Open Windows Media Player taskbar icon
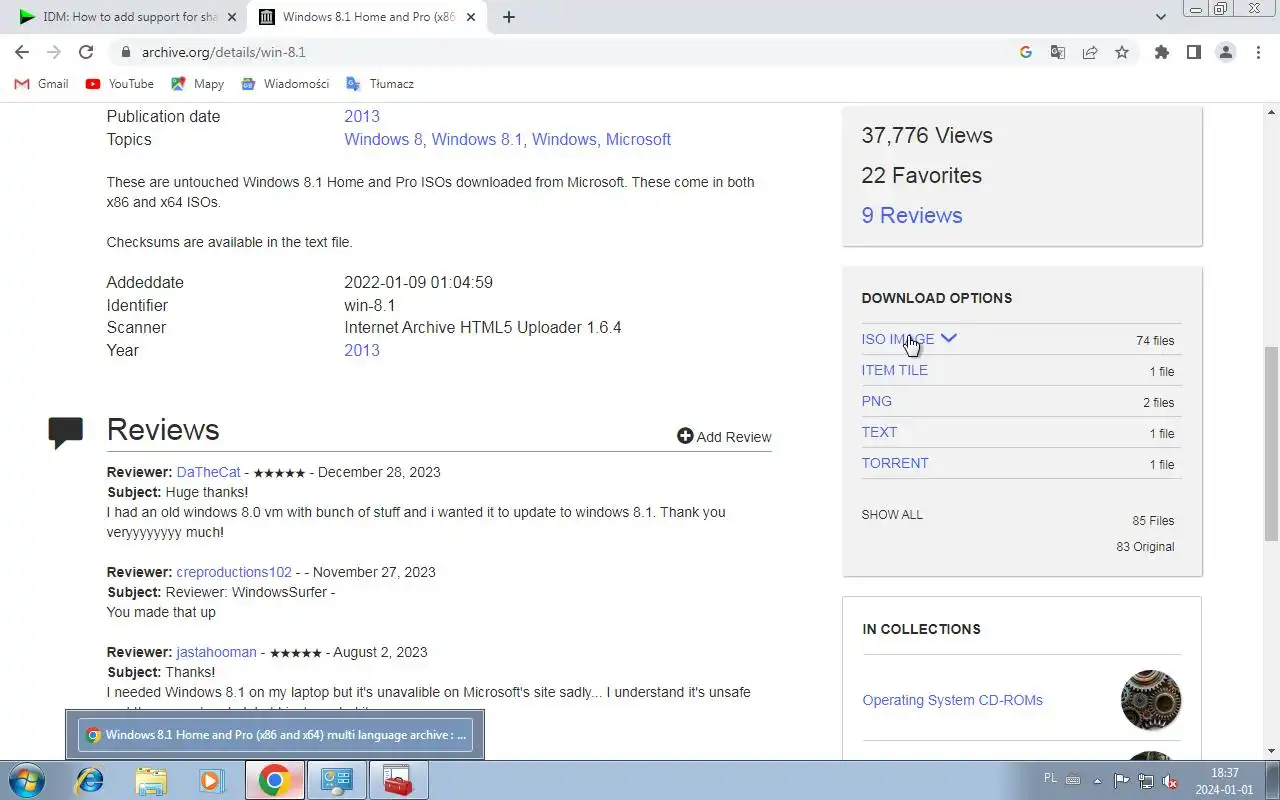The image size is (1280, 800). (211, 780)
